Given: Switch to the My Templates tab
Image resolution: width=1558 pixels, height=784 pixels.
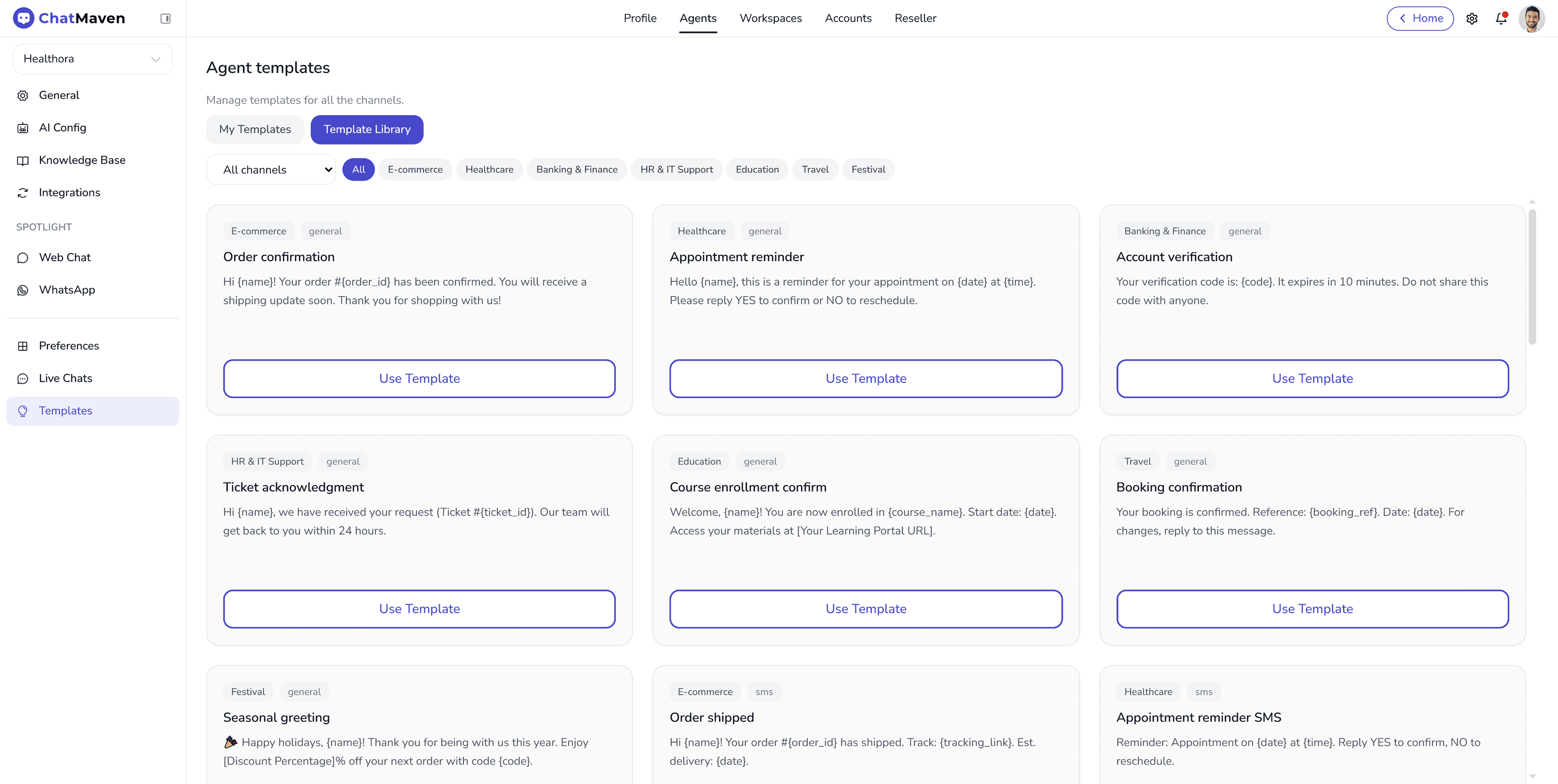Looking at the screenshot, I should [255, 129].
